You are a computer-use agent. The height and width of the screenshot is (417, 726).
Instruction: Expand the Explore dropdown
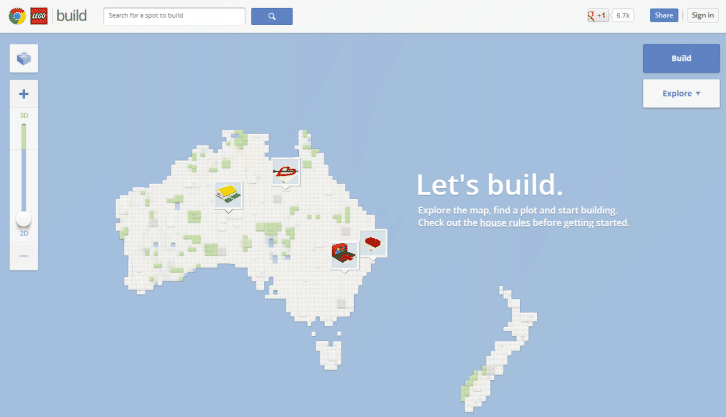coord(681,93)
